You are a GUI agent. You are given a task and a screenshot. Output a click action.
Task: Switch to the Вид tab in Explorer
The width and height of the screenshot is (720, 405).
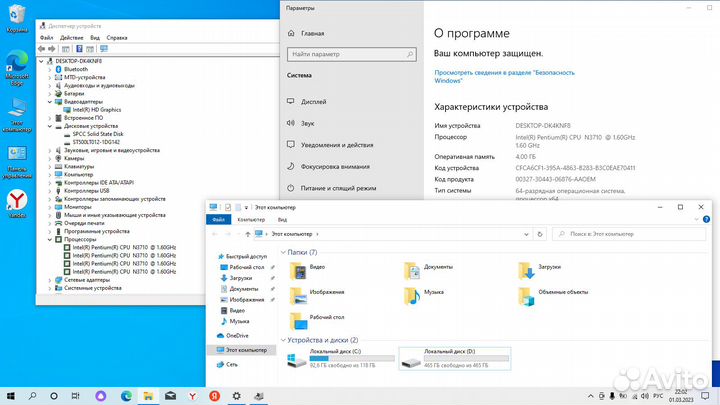click(283, 219)
